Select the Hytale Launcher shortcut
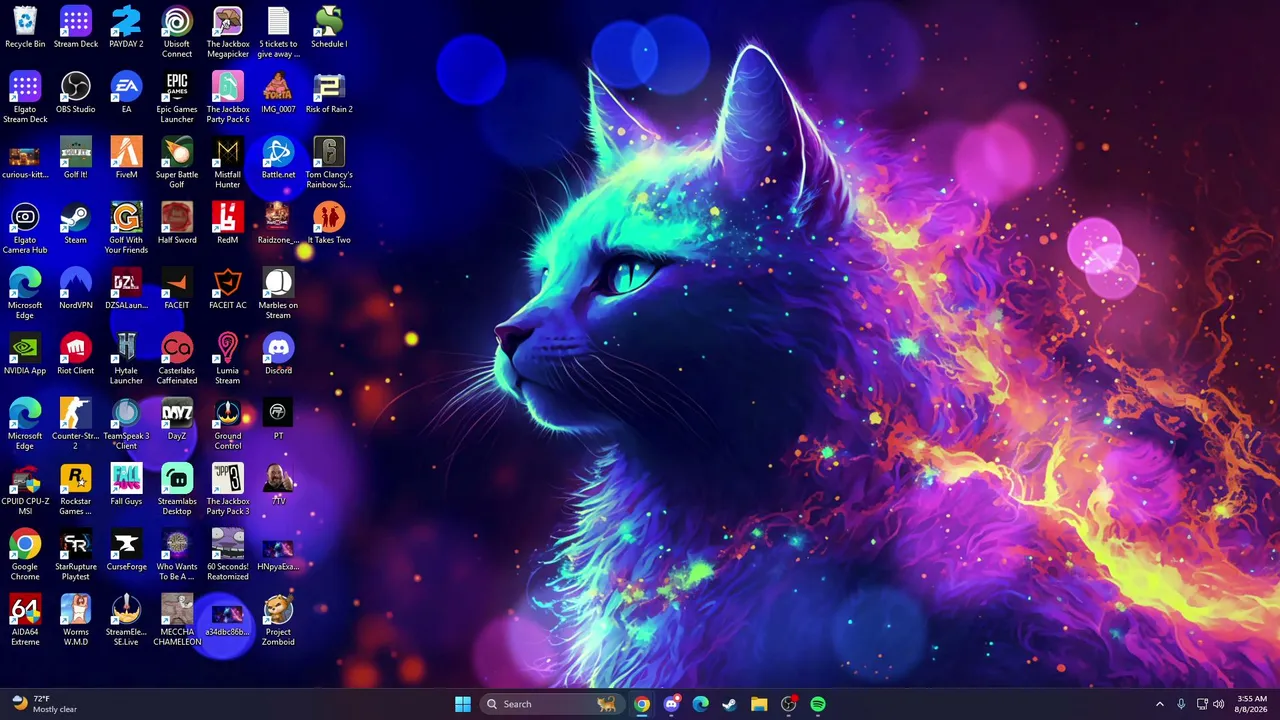1280x720 pixels. (126, 359)
